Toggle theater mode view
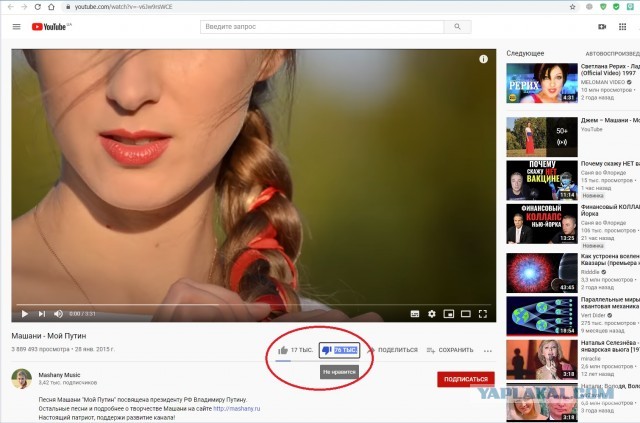The width and height of the screenshot is (640, 423). point(466,314)
